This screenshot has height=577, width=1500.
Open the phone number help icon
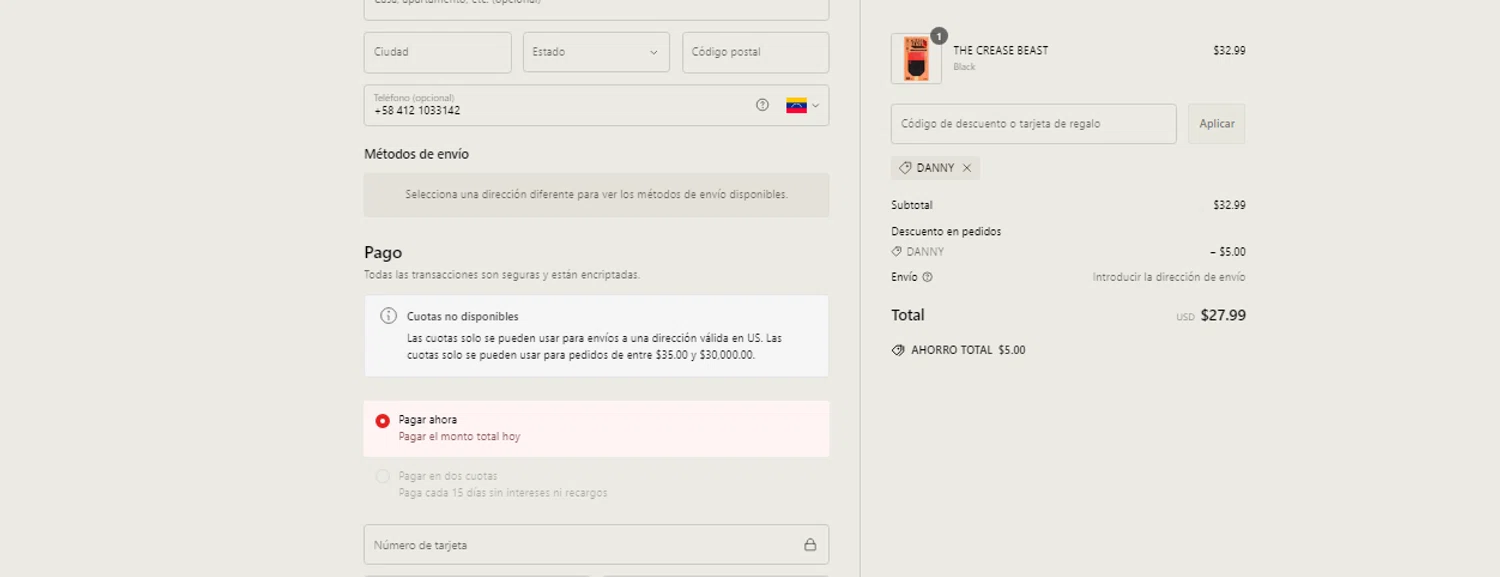coord(762,105)
